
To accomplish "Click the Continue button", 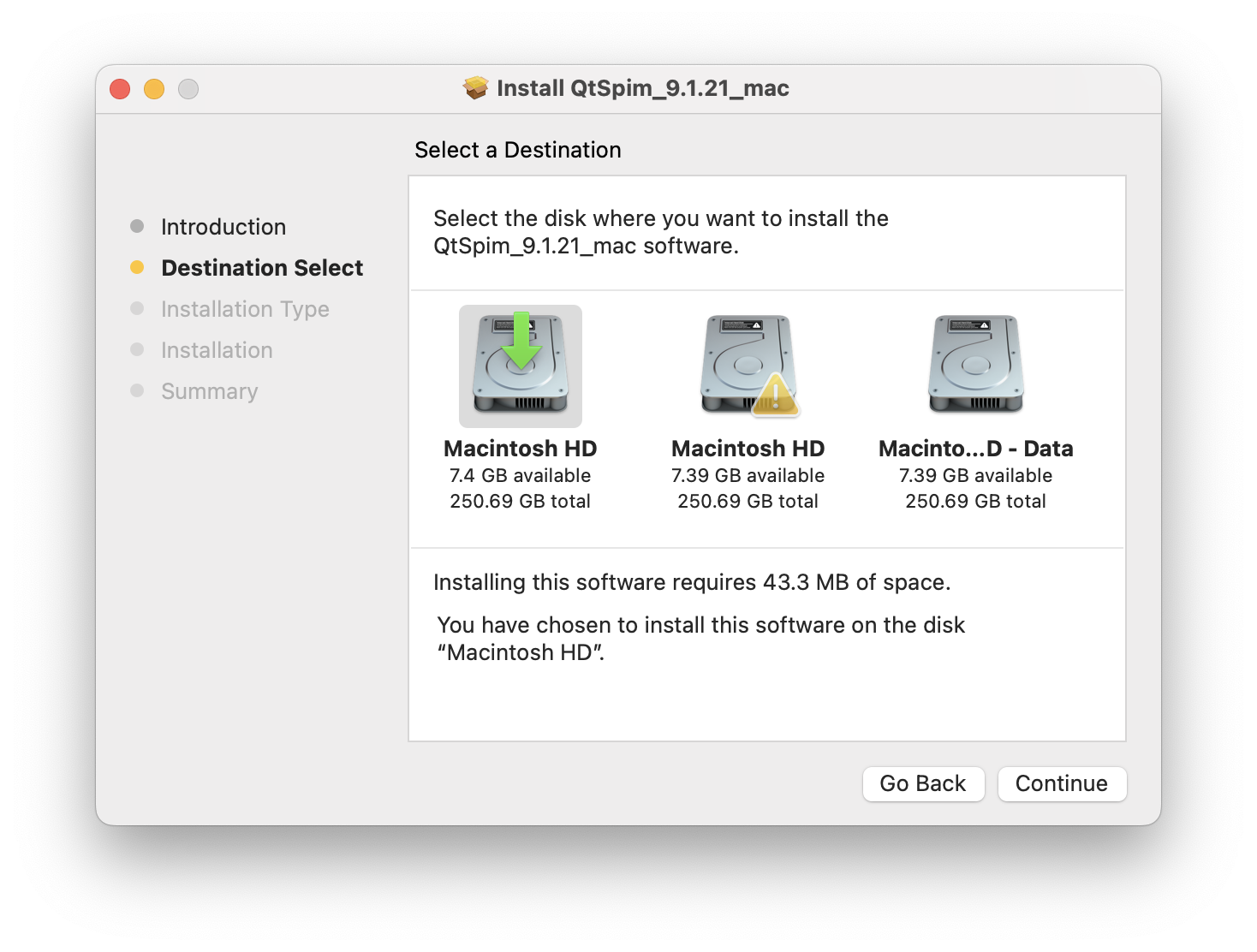I will [x=1062, y=783].
